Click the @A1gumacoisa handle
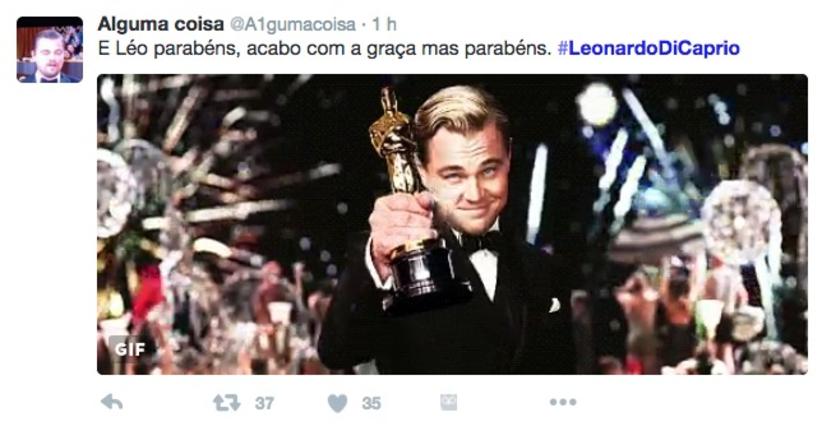 click(292, 24)
